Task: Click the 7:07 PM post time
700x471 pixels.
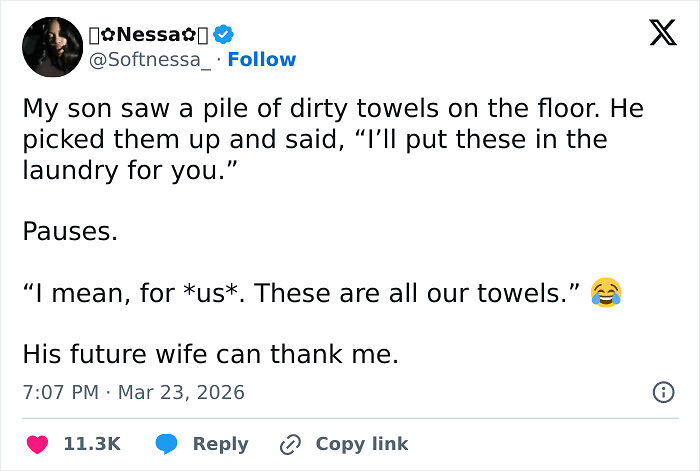Action: tap(59, 392)
